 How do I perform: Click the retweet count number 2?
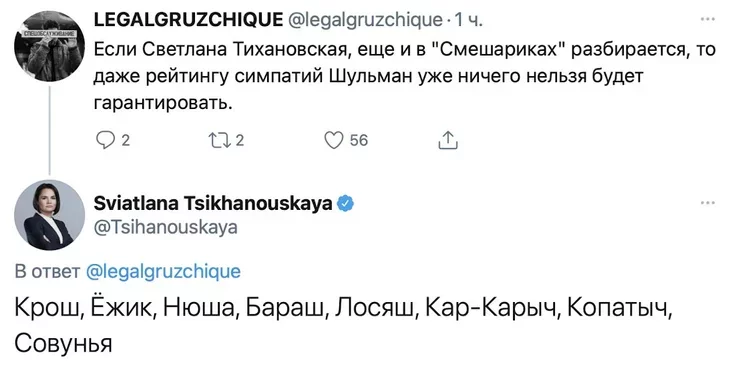pyautogui.click(x=239, y=140)
